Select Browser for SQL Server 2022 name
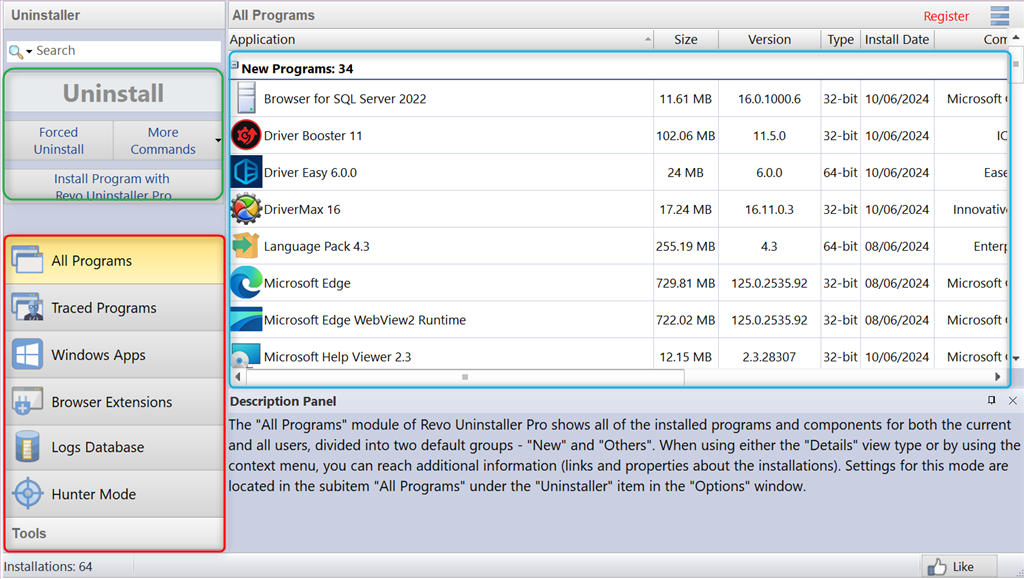The image size is (1024, 579). pos(345,99)
